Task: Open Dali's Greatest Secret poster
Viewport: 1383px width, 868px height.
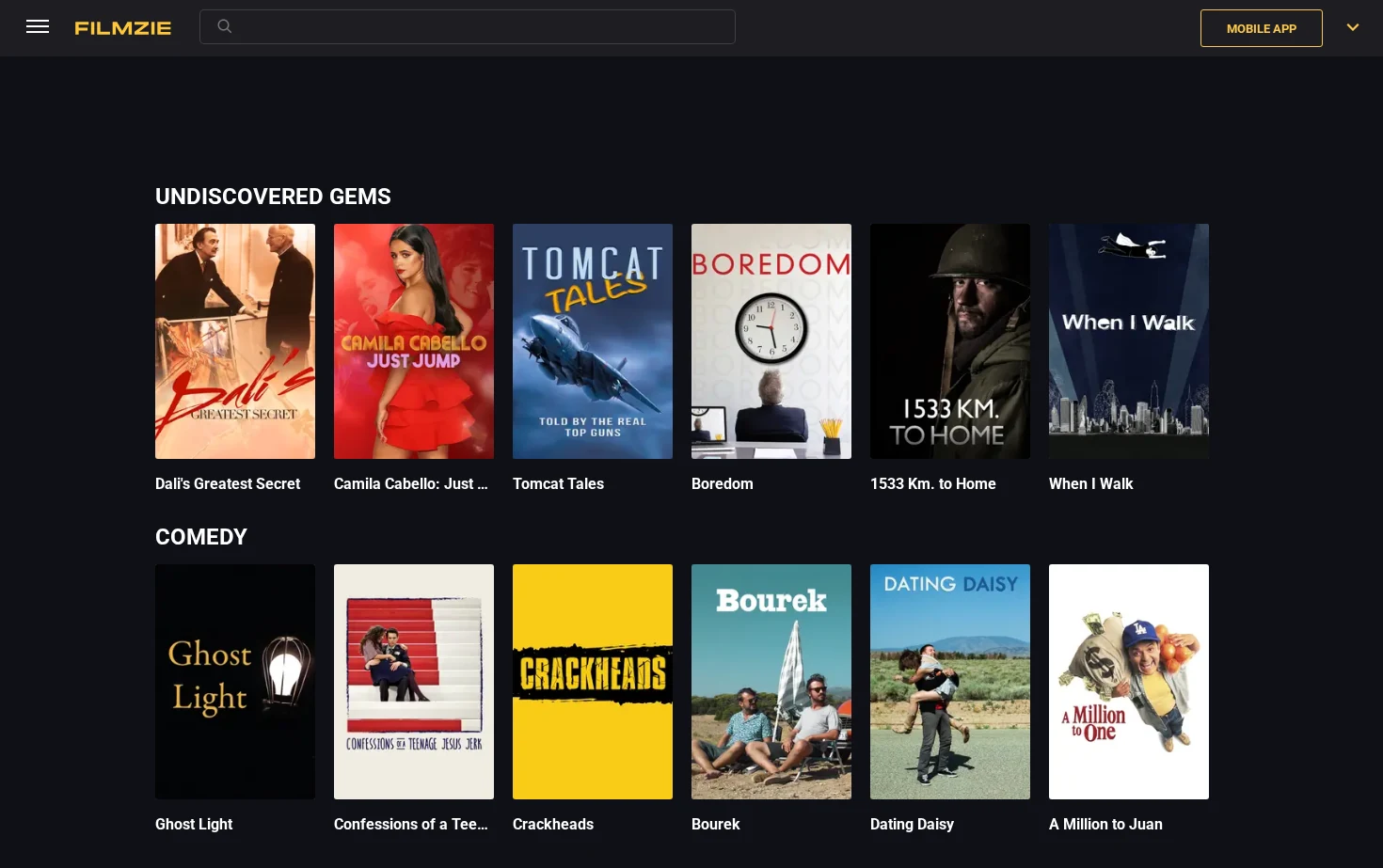Action: tap(235, 341)
